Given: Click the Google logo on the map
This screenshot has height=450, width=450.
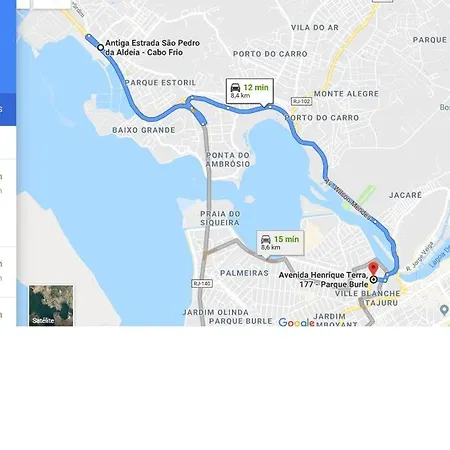Looking at the screenshot, I should [296, 322].
